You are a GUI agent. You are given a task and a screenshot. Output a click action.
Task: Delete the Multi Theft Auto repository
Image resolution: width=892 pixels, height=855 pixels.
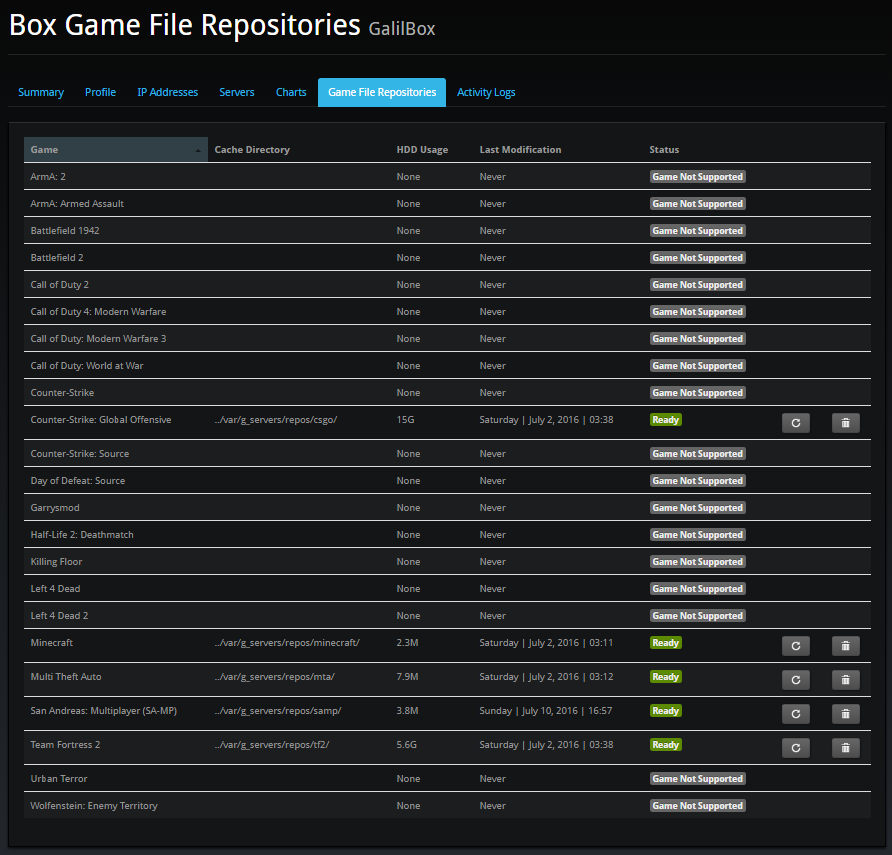845,680
